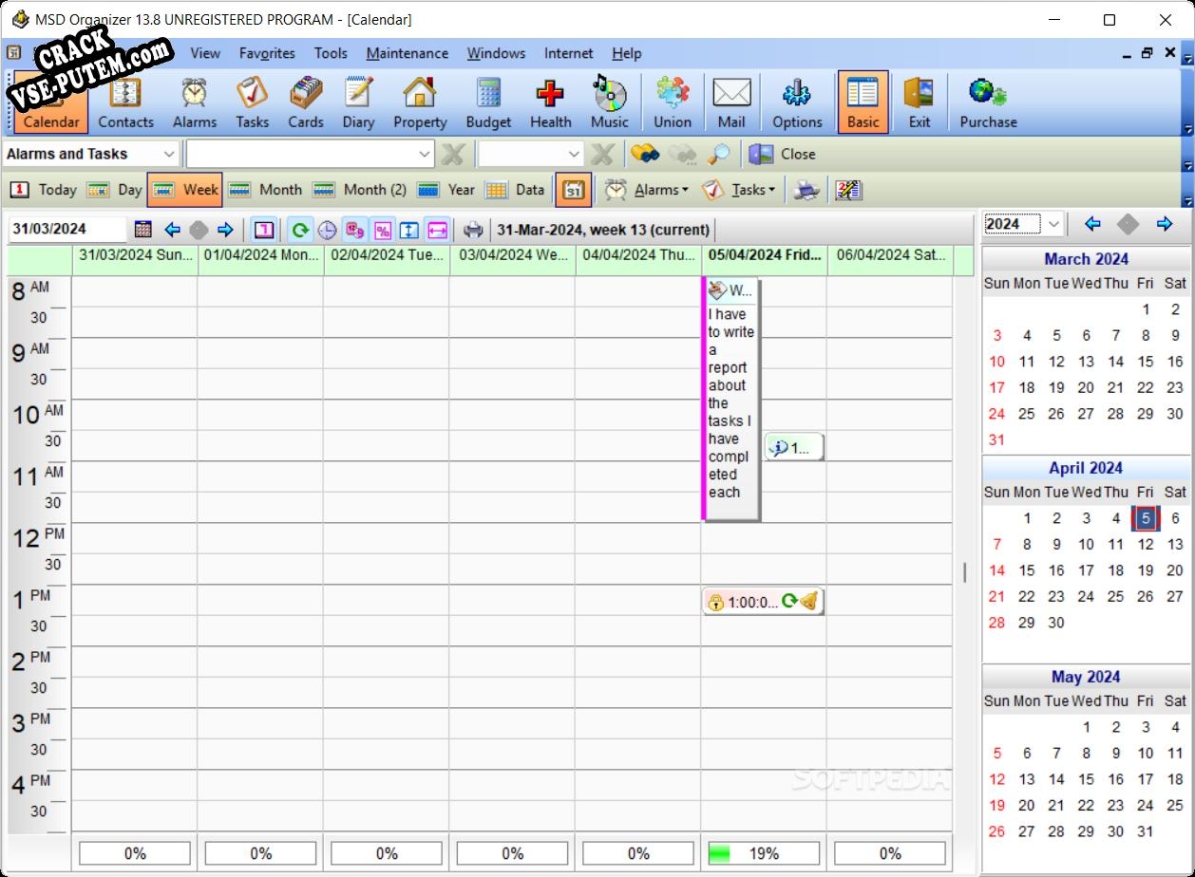Open the Diary module
This screenshot has height=877, width=1195.
357,102
